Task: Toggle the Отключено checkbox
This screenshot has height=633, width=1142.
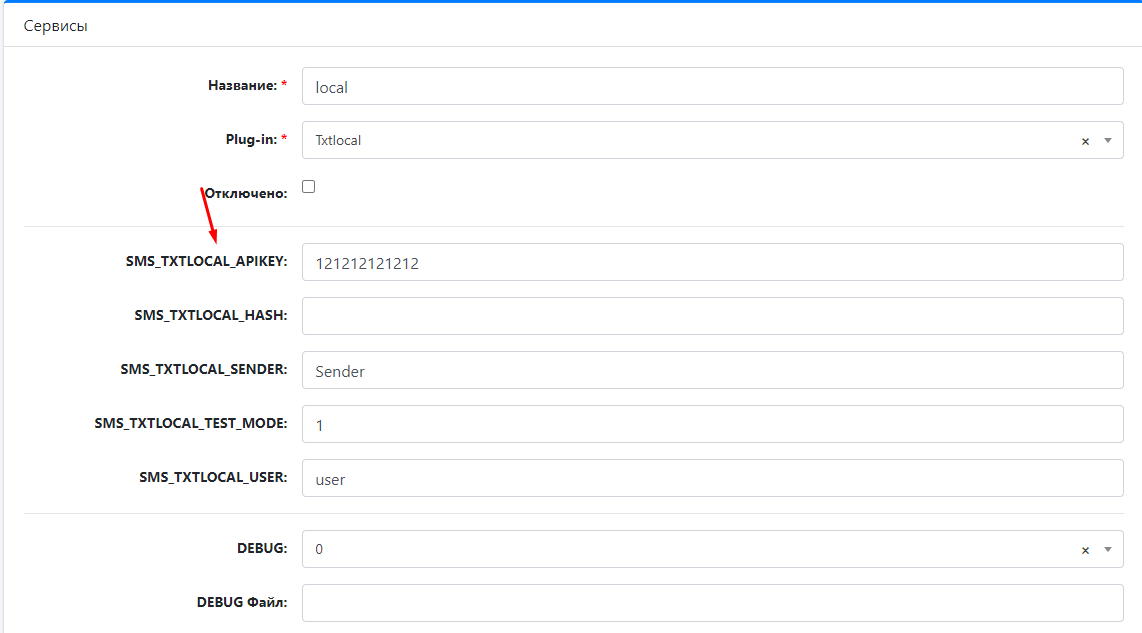Action: point(309,186)
